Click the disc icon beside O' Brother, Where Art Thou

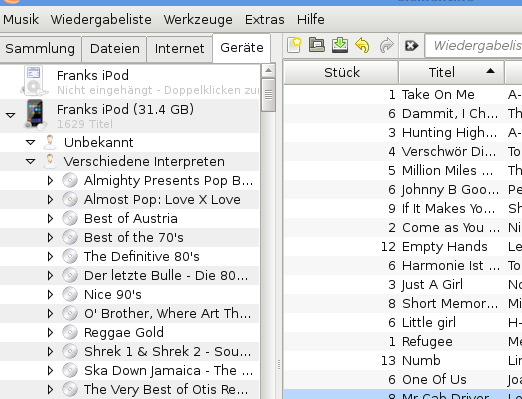click(70, 313)
